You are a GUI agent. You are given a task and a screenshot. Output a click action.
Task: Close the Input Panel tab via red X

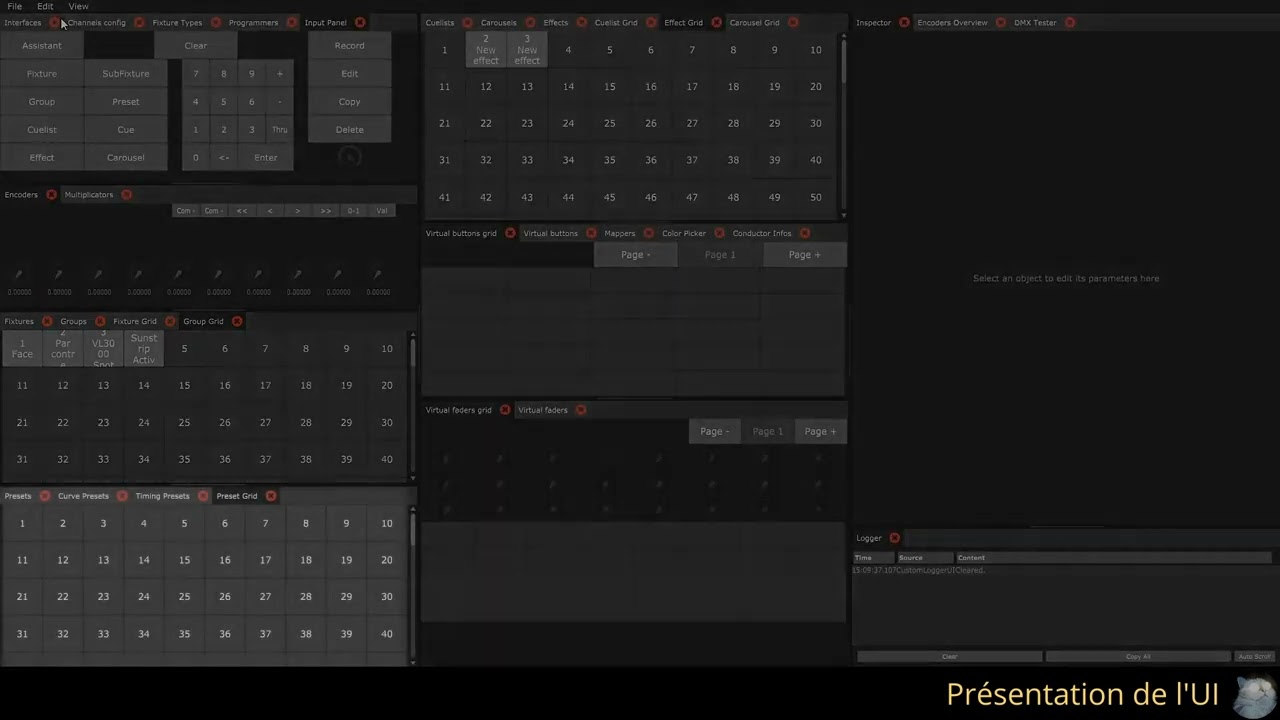coord(360,22)
